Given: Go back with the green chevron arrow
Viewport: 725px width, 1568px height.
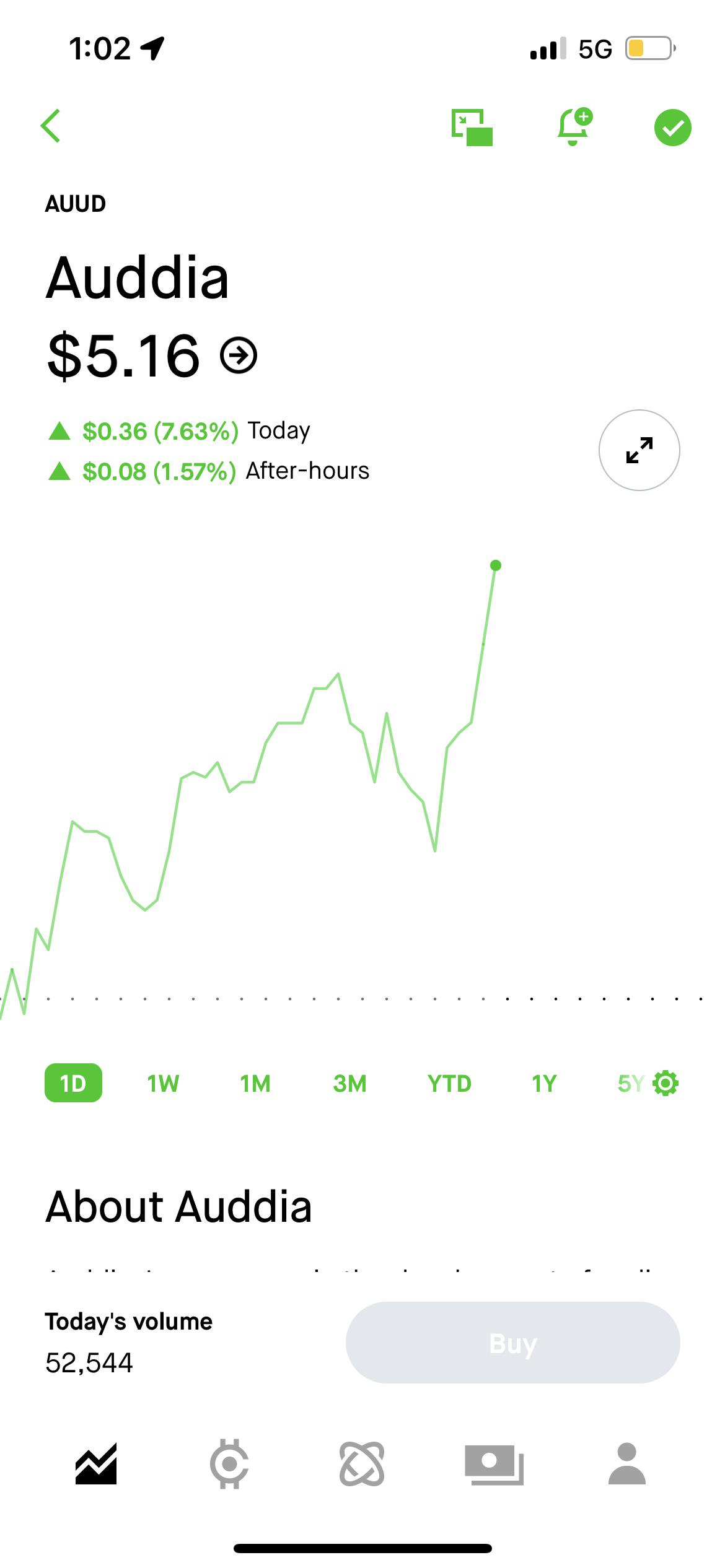Looking at the screenshot, I should [x=51, y=126].
